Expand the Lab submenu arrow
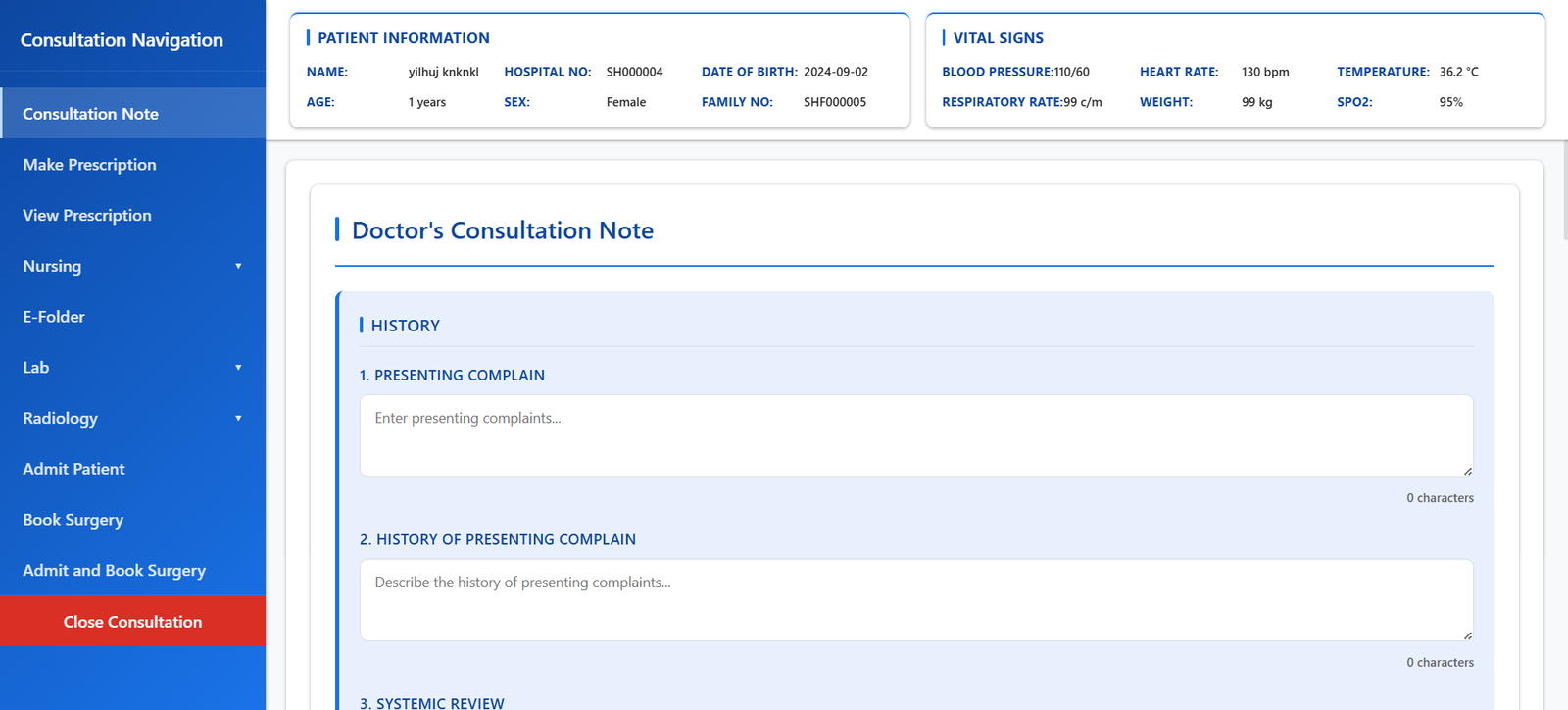This screenshot has height=710, width=1568. coord(238,368)
